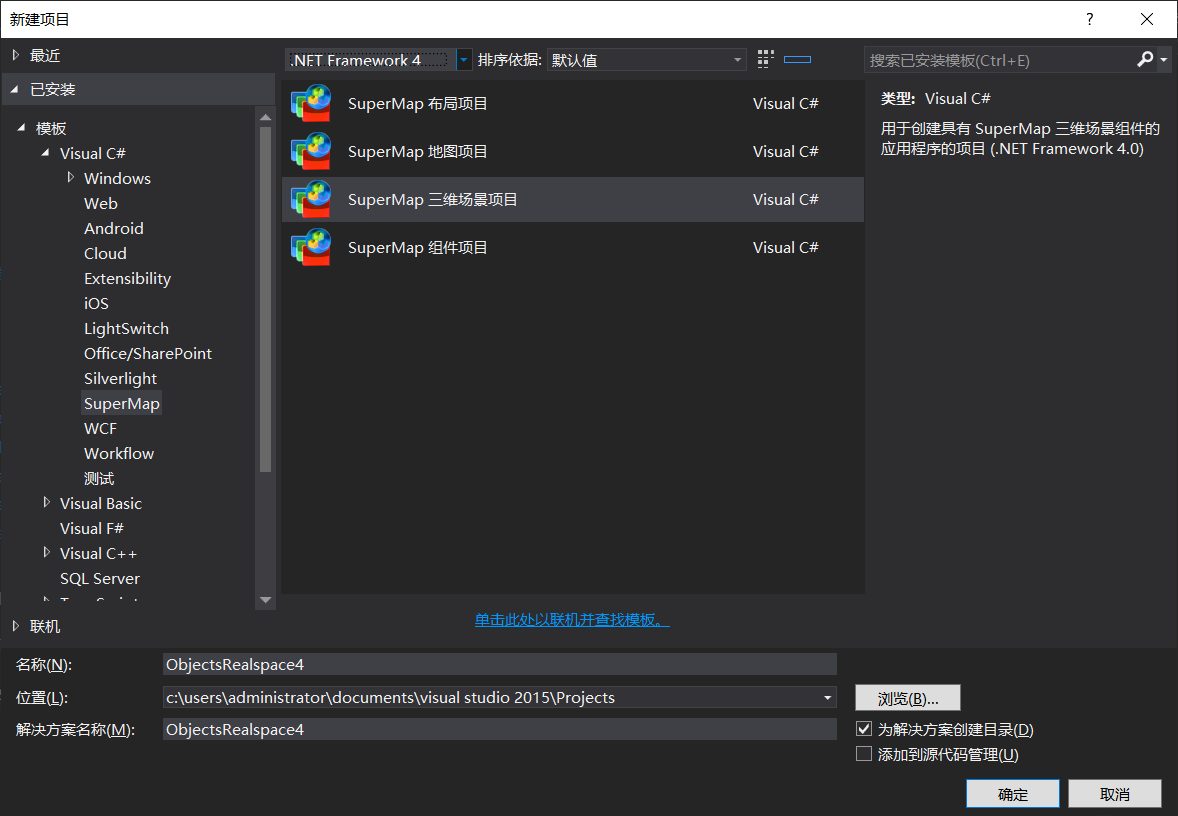Viewport: 1178px width, 816px height.
Task: Toggle 为解决方案创建目录 checkbox
Action: (864, 729)
